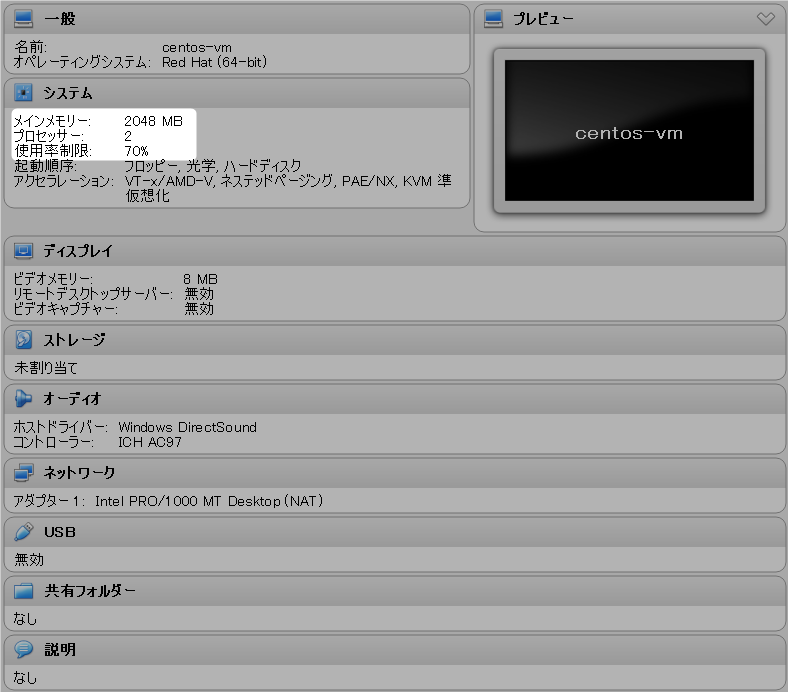Click the 起動順序 label
This screenshot has width=788, height=692.
[x=45, y=166]
